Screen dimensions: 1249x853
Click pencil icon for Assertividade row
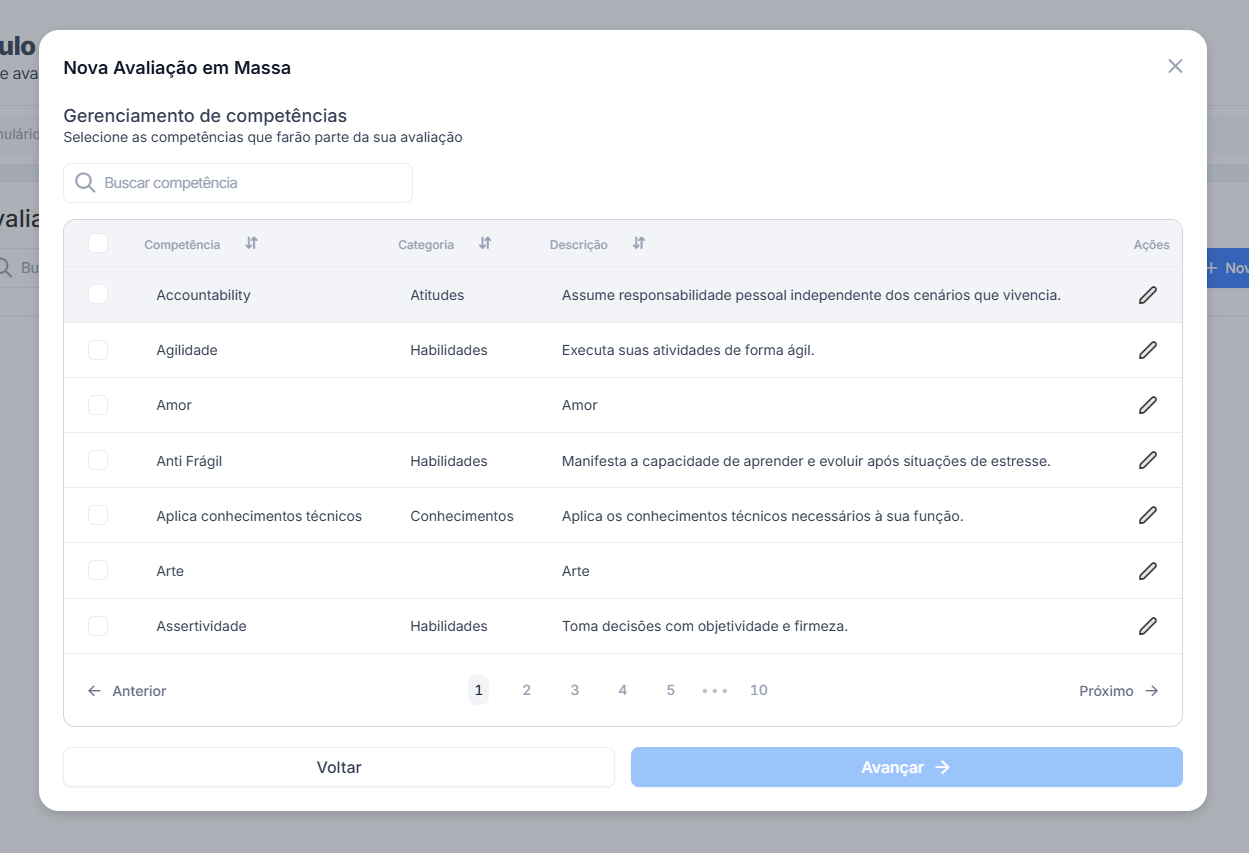[x=1147, y=626]
